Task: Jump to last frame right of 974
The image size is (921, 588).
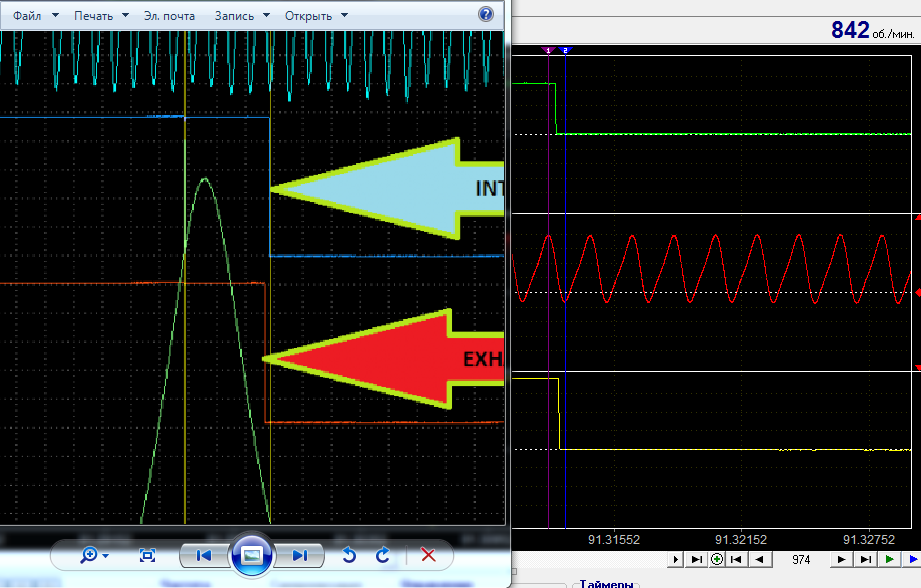Action: (866, 559)
